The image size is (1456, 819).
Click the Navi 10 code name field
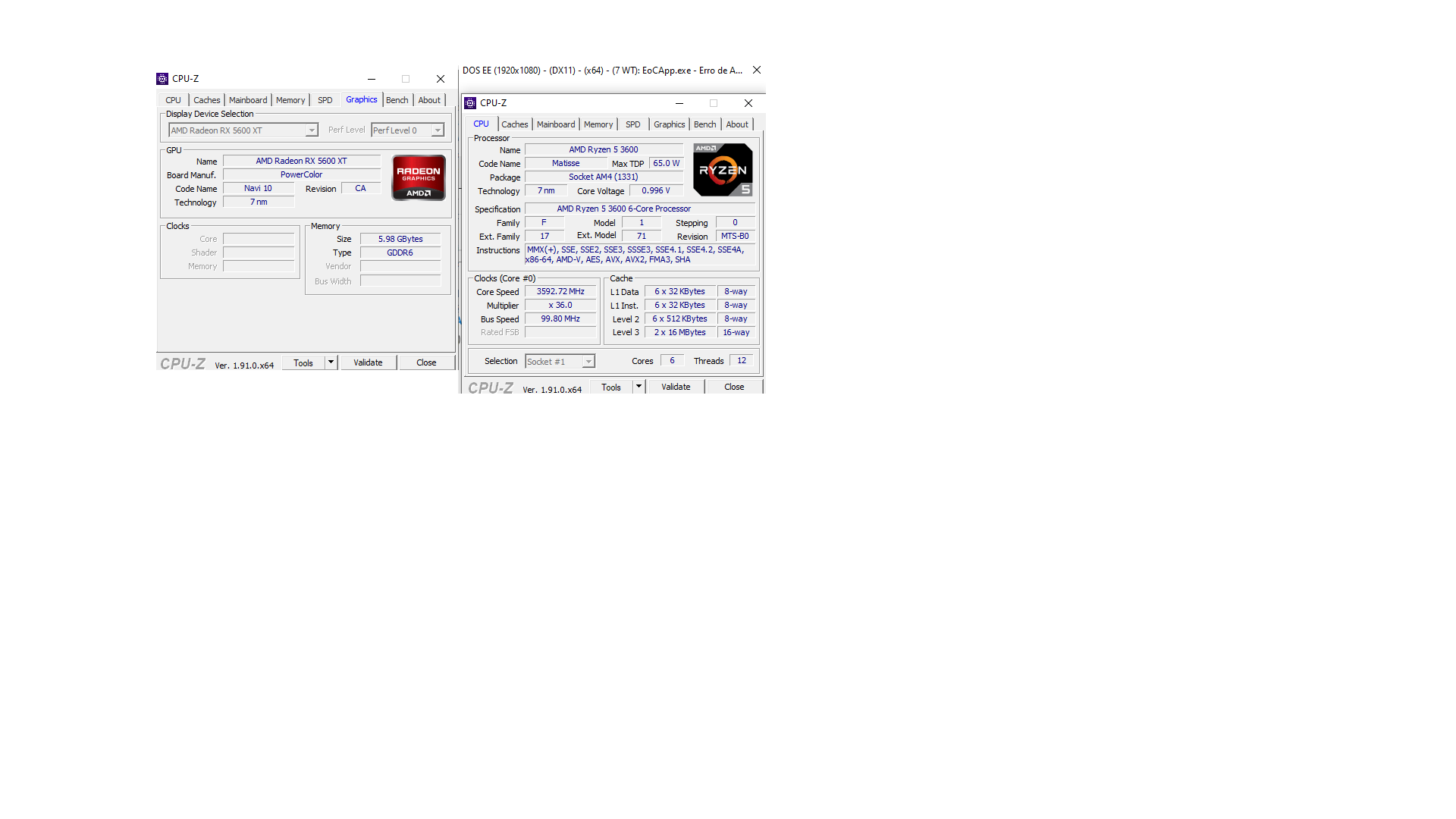[x=259, y=188]
